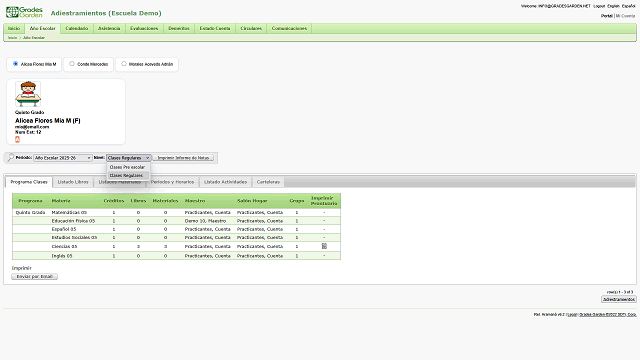The width and height of the screenshot is (640, 360).
Task: Click the student avatar picture
Action: pyautogui.click(x=28, y=93)
